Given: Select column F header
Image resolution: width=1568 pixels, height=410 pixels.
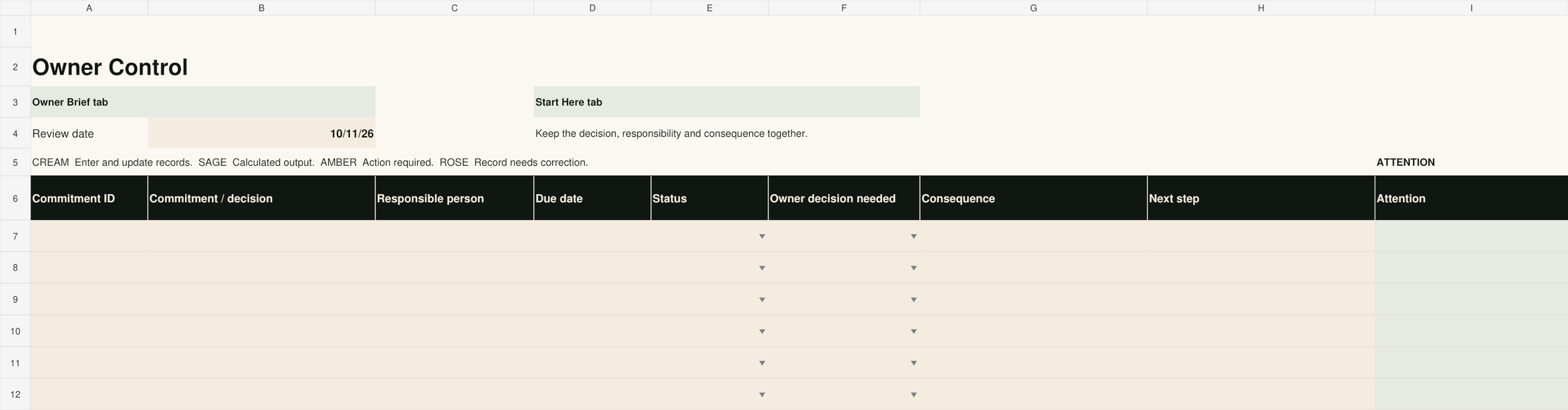Looking at the screenshot, I should [x=844, y=8].
